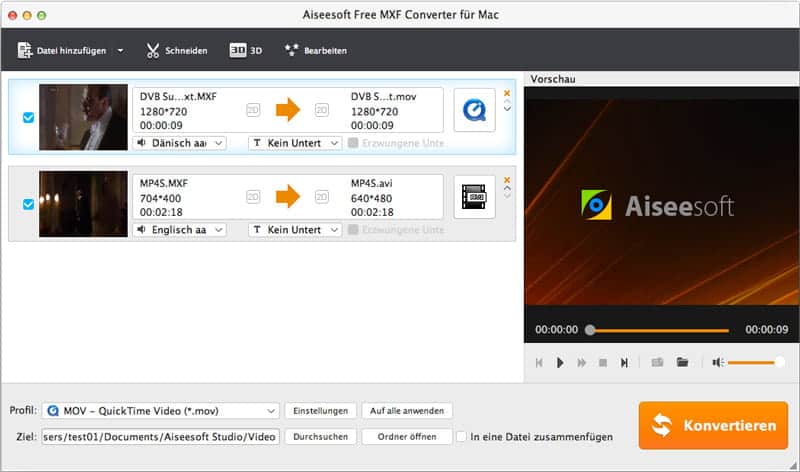Screen dimensions: 800x472
Task: Click the Datei hinzufügen toolbar button
Action: click(x=62, y=51)
